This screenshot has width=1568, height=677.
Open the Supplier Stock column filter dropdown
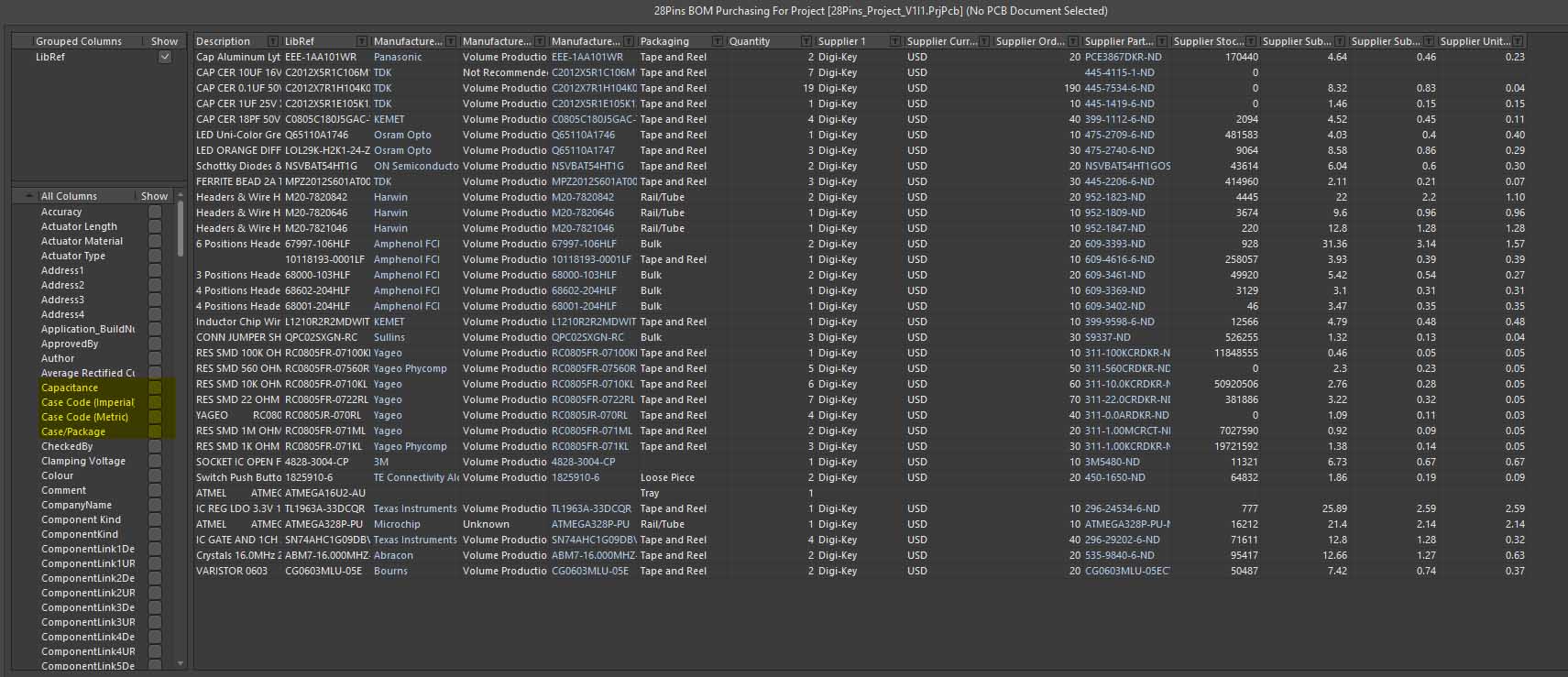pos(1250,41)
